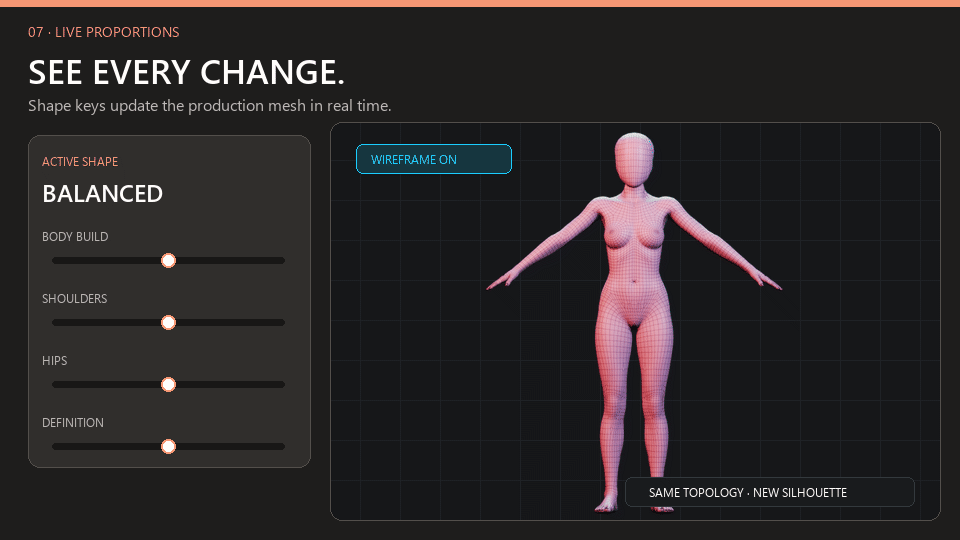
Task: Click the Shape keys update subtitle text
Action: click(x=209, y=106)
